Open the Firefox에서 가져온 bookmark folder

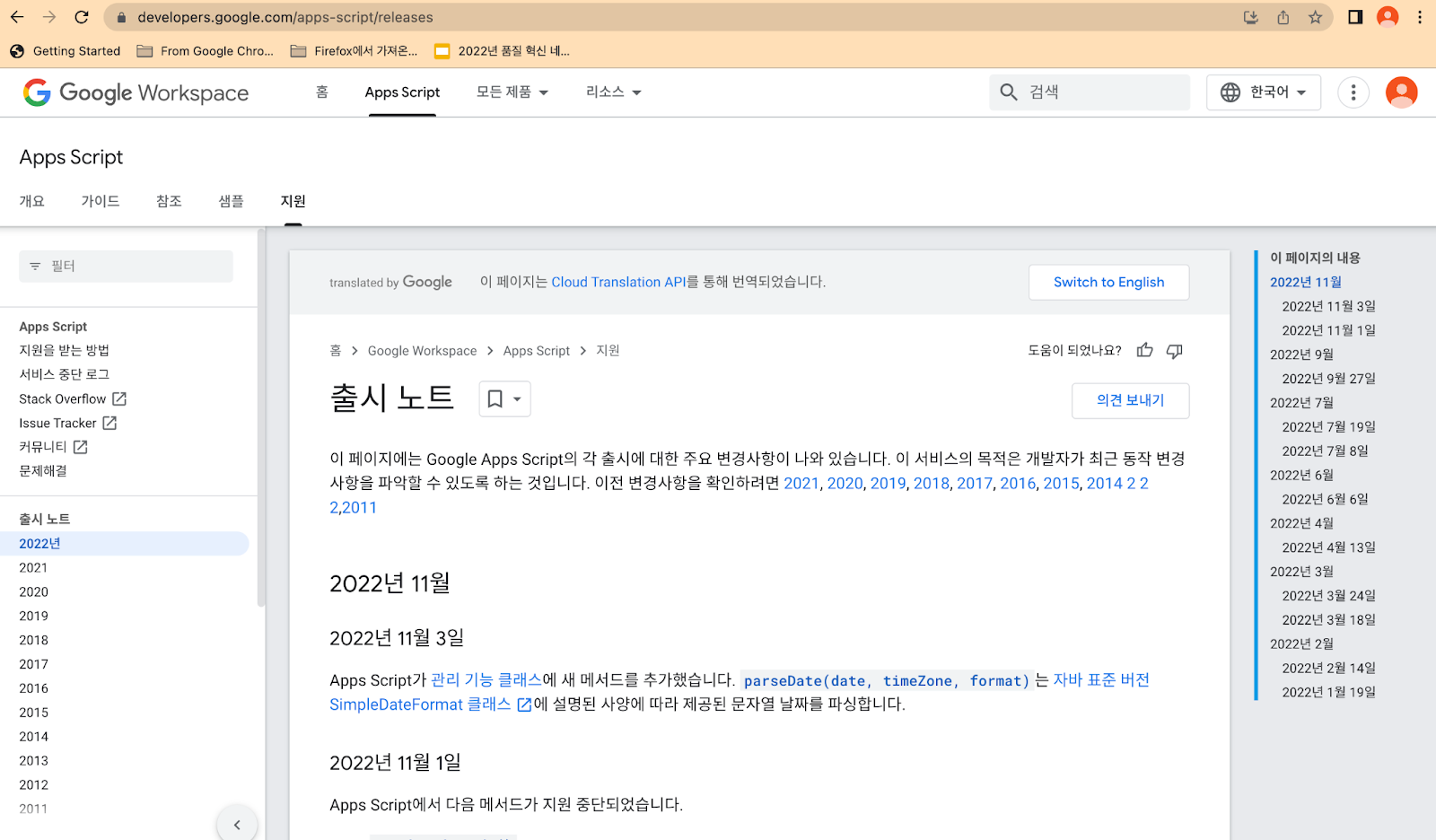[x=355, y=51]
